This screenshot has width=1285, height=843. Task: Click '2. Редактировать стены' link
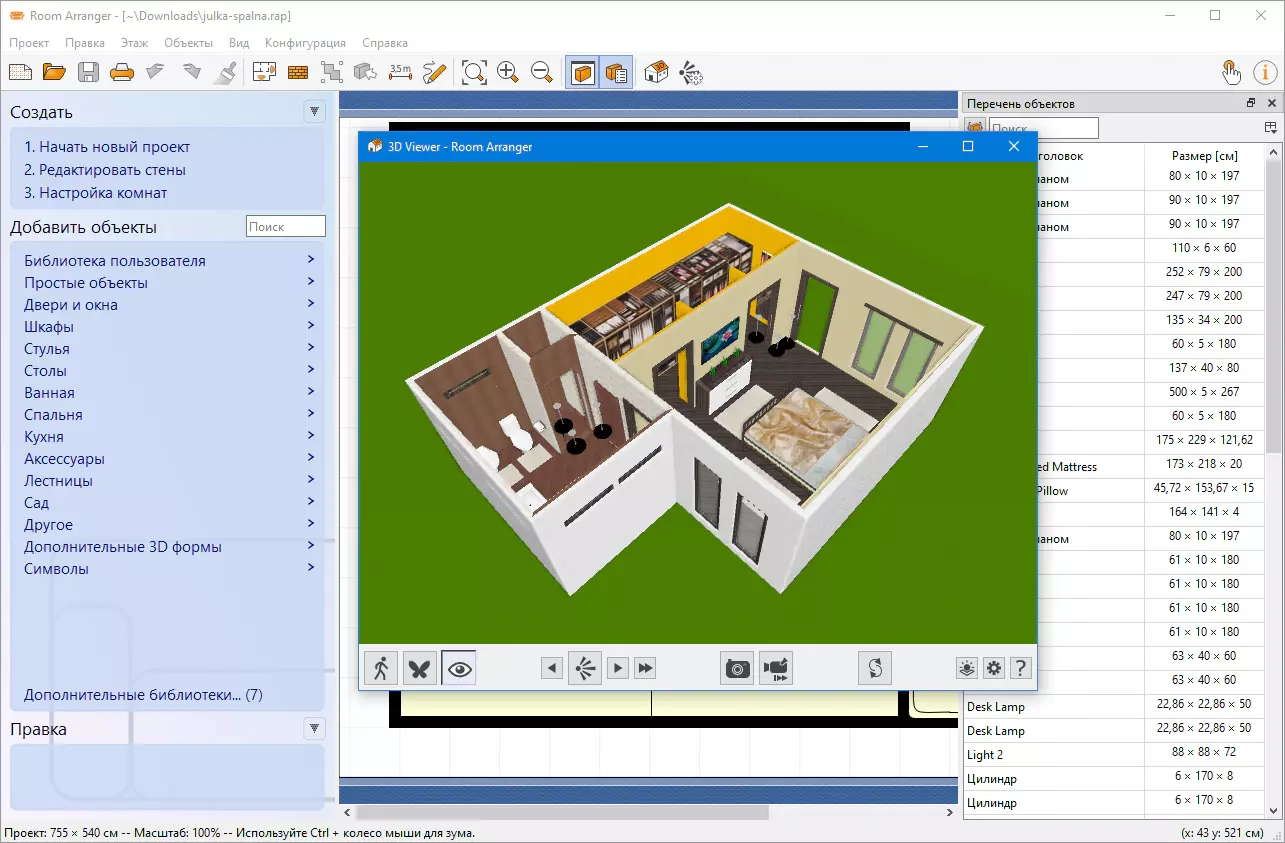pos(105,170)
